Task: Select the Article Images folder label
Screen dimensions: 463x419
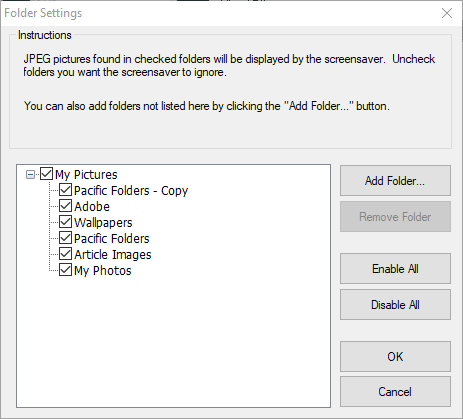Action: coord(113,255)
